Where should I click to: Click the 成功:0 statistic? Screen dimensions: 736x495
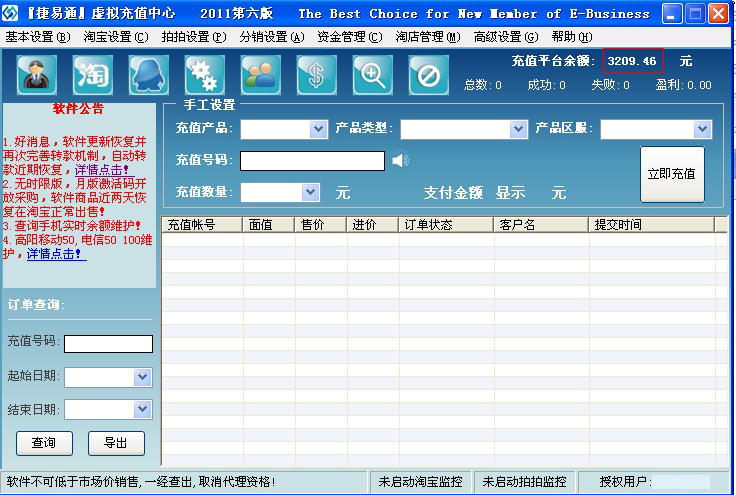click(x=546, y=85)
